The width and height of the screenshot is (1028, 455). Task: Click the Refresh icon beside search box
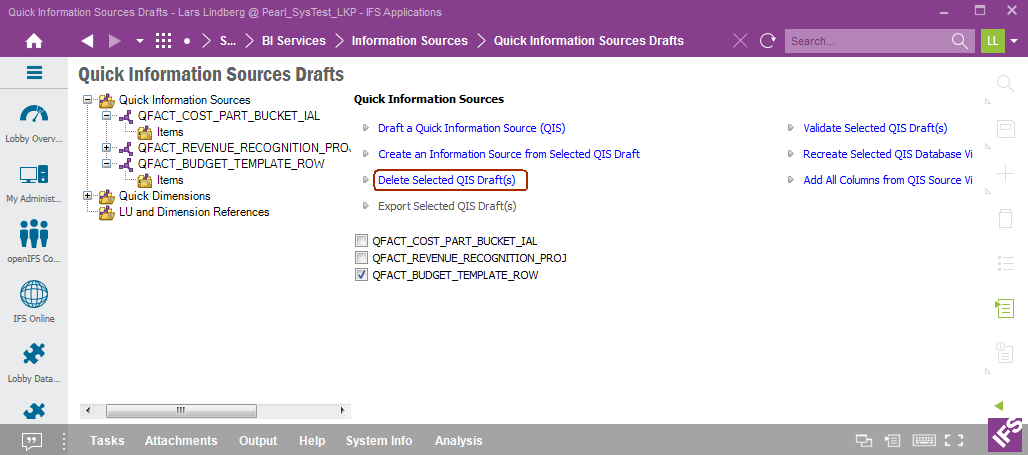[768, 41]
